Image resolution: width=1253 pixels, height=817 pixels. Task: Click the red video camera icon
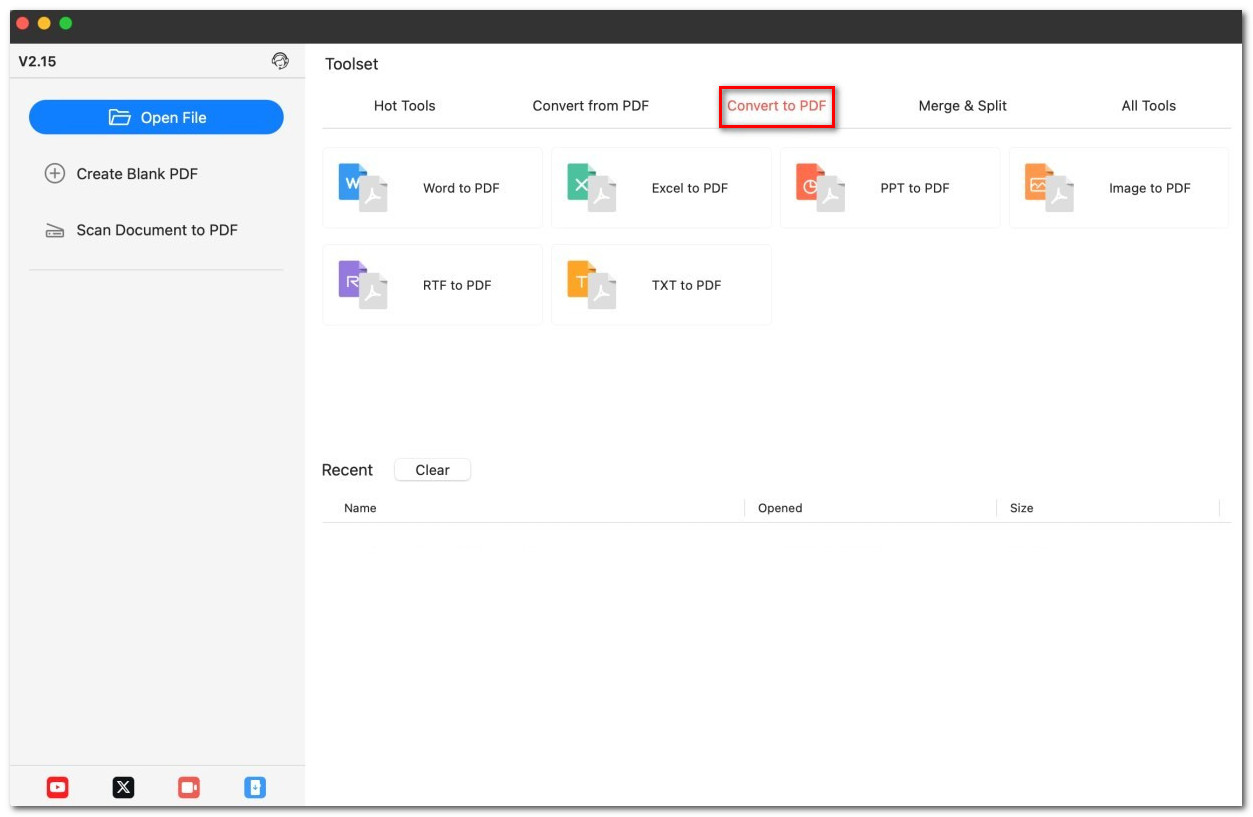coord(189,788)
